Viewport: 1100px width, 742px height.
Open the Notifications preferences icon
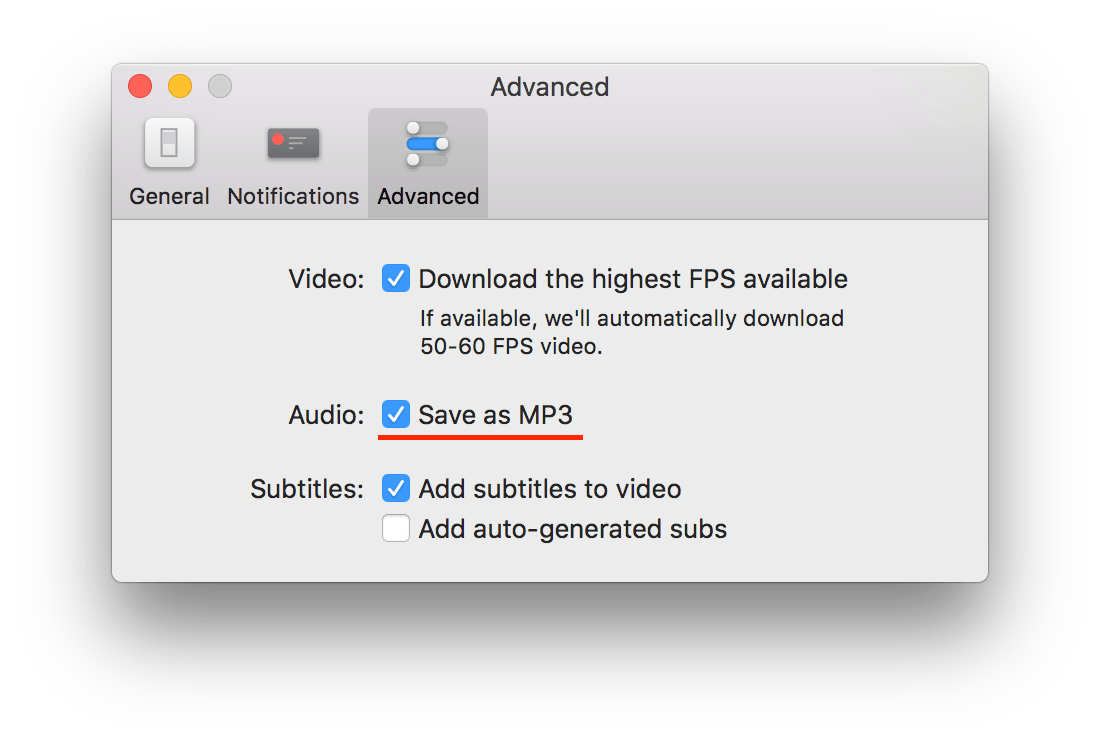pos(293,143)
